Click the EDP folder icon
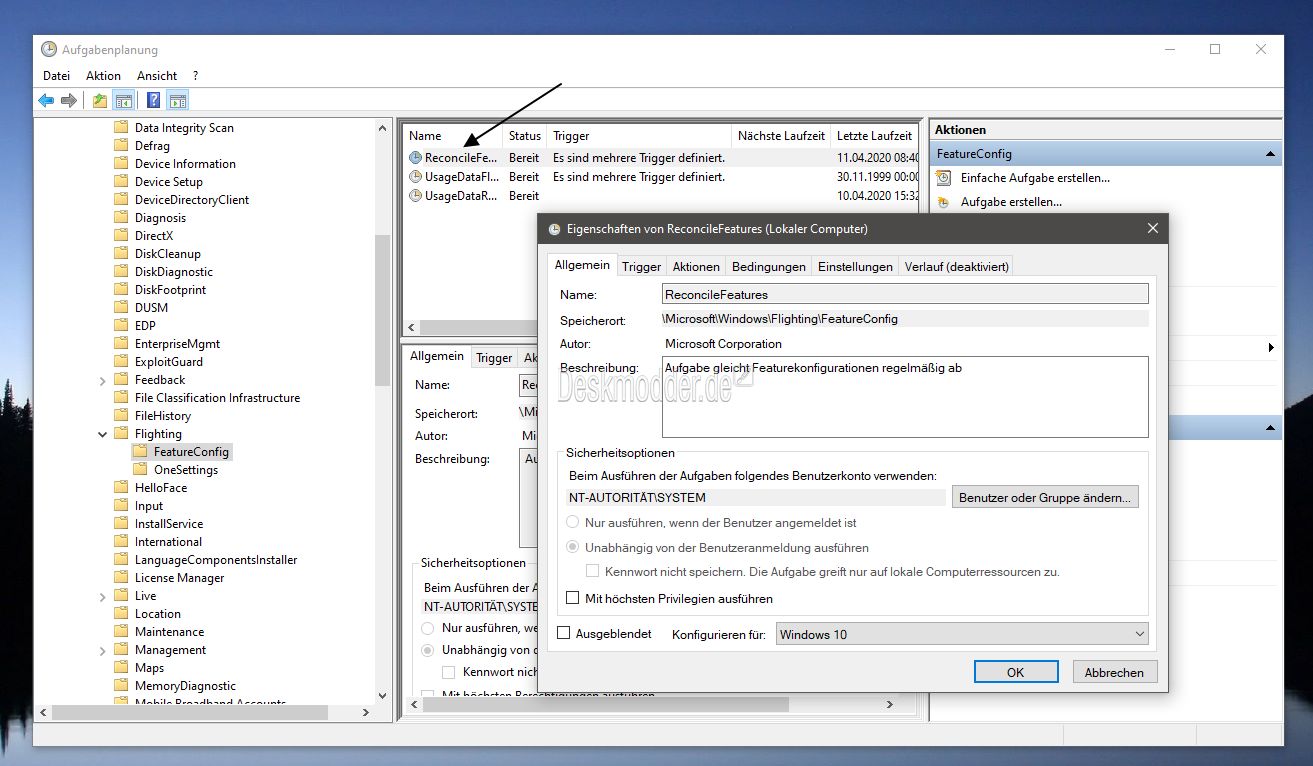This screenshot has height=766, width=1313. [121, 326]
